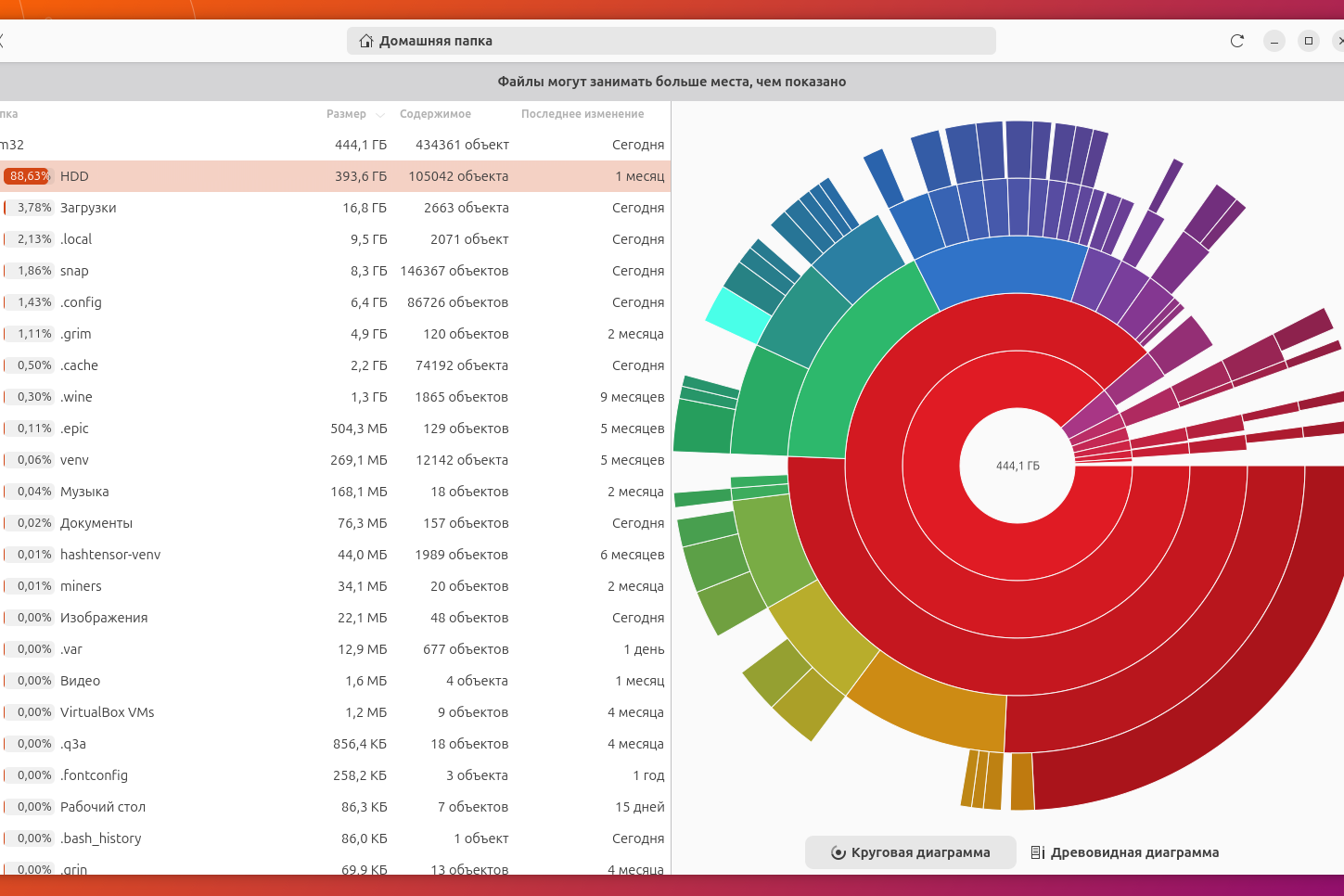Image resolution: width=1344 pixels, height=896 pixels.
Task: Toggle sort arrow next to Размер column
Action: click(380, 115)
